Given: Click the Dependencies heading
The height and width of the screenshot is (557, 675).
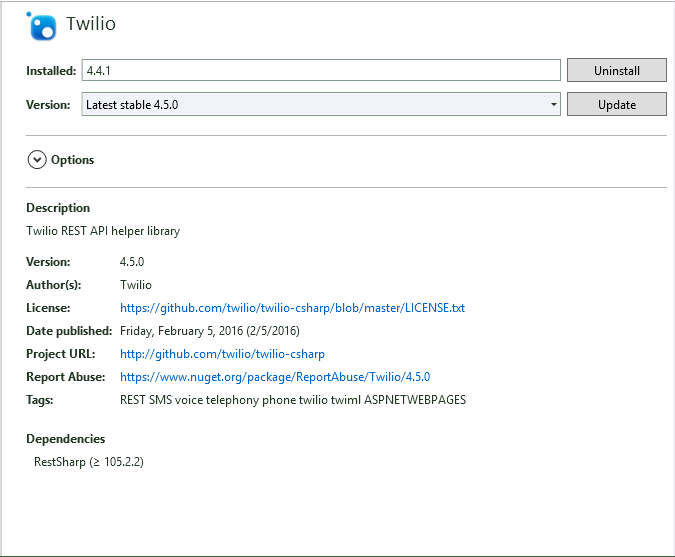Looking at the screenshot, I should 65,439.
